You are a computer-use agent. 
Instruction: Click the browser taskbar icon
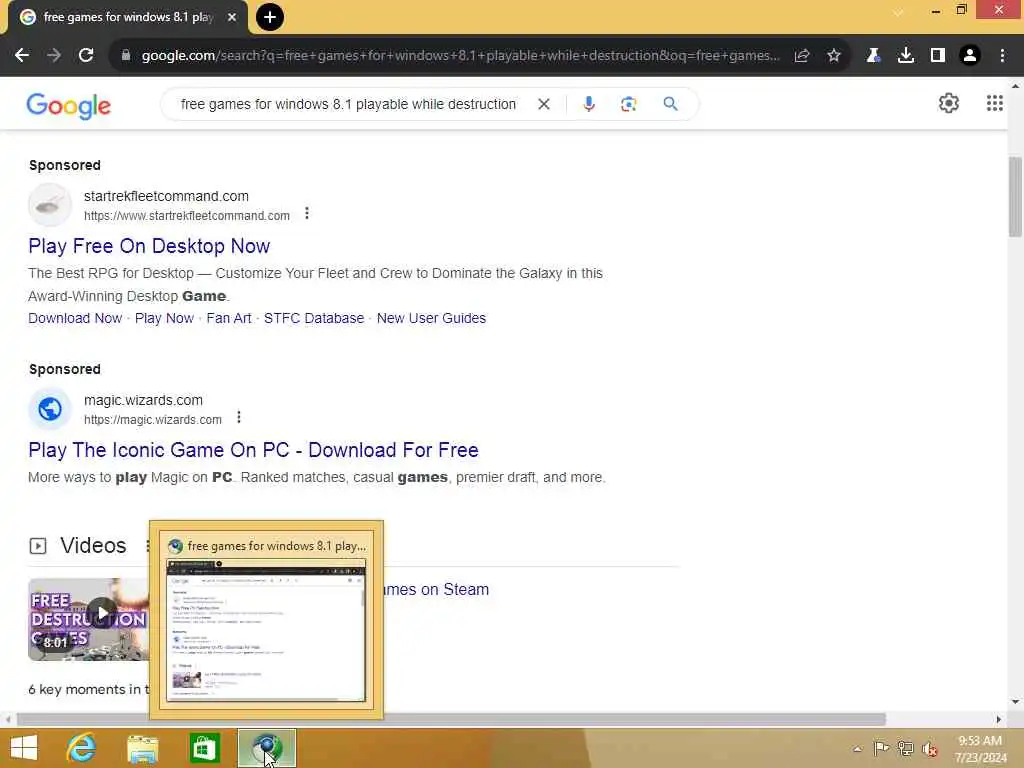pos(266,748)
